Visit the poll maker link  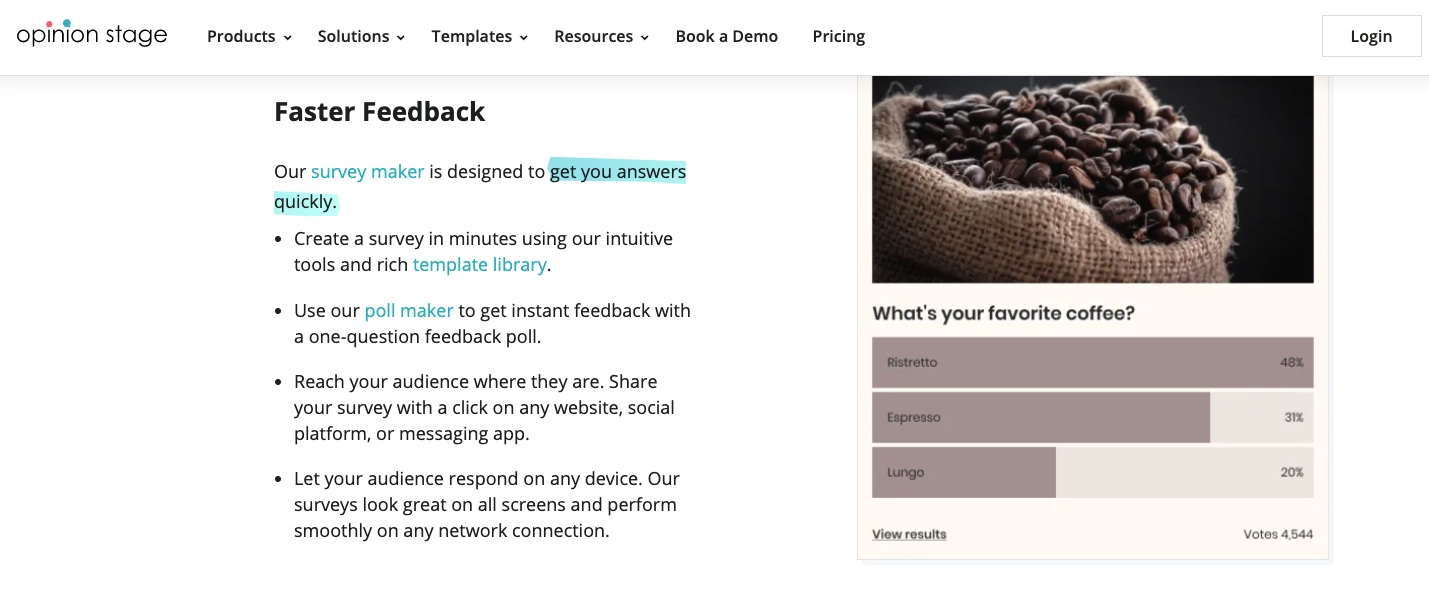(x=409, y=311)
